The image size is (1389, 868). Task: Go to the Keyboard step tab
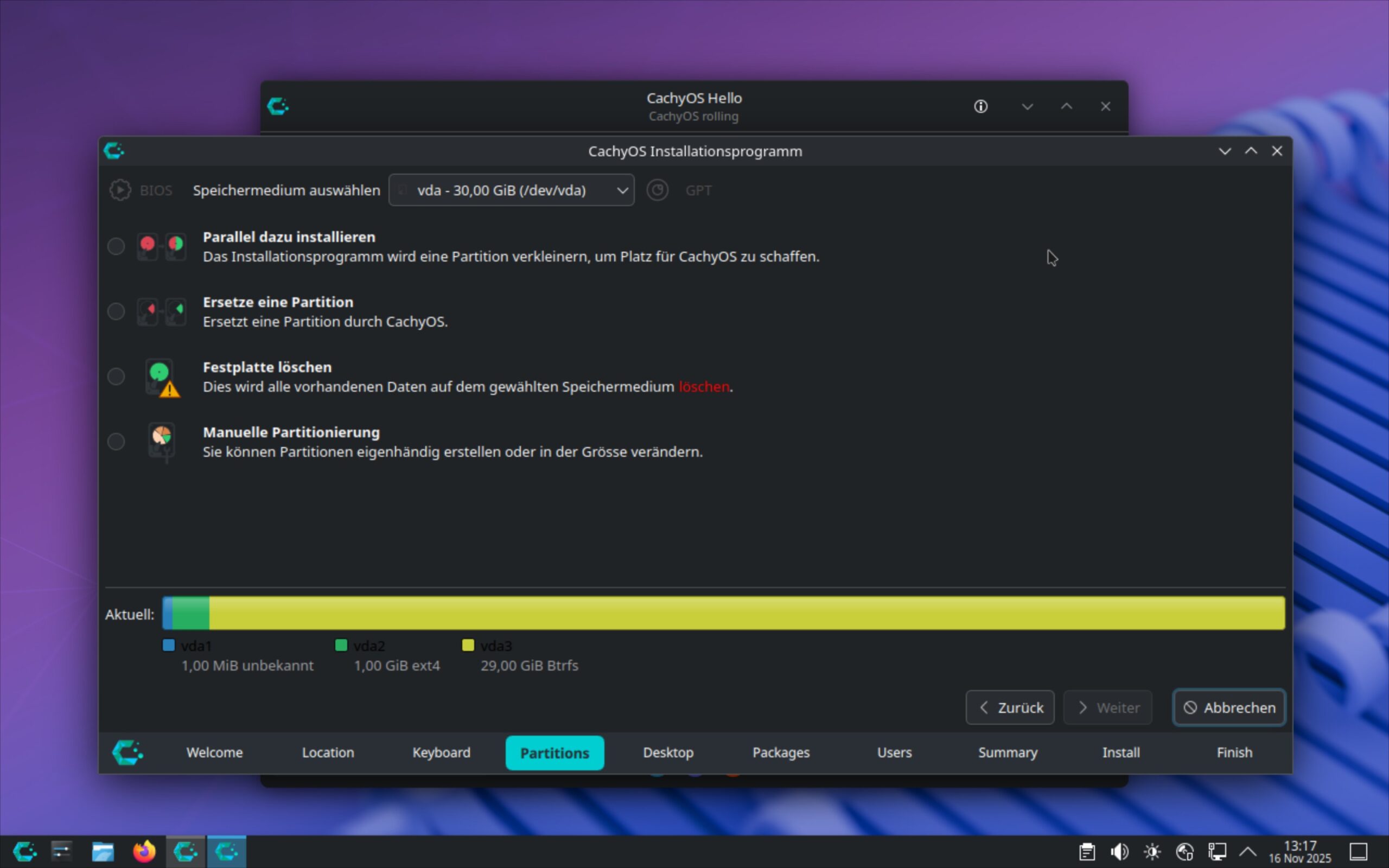(441, 752)
